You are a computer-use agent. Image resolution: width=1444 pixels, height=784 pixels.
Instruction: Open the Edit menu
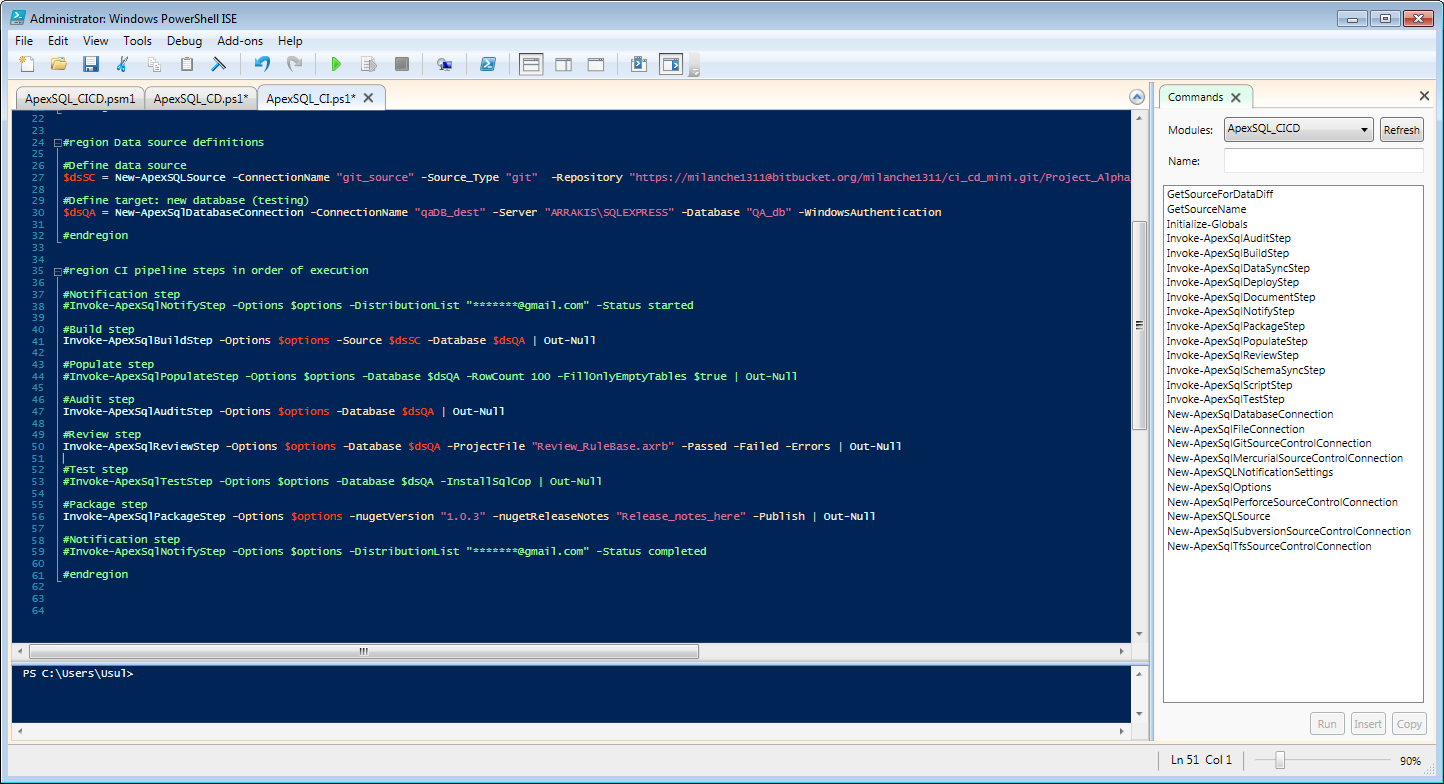tap(58, 41)
